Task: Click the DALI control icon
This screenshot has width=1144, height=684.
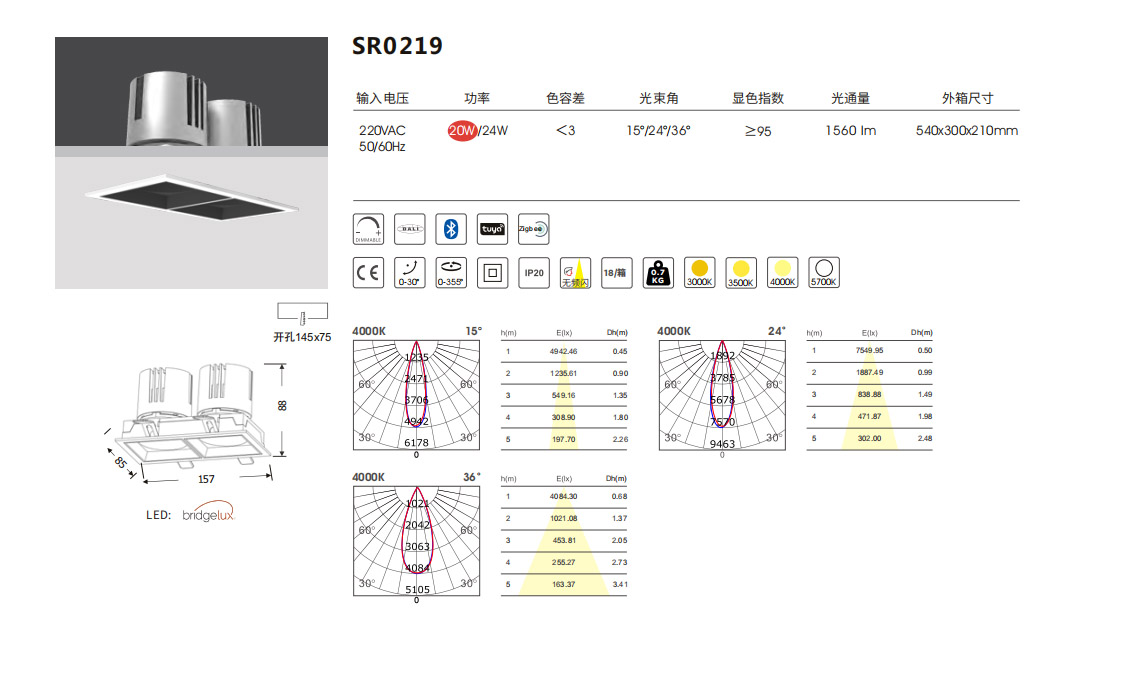Action: pos(410,229)
